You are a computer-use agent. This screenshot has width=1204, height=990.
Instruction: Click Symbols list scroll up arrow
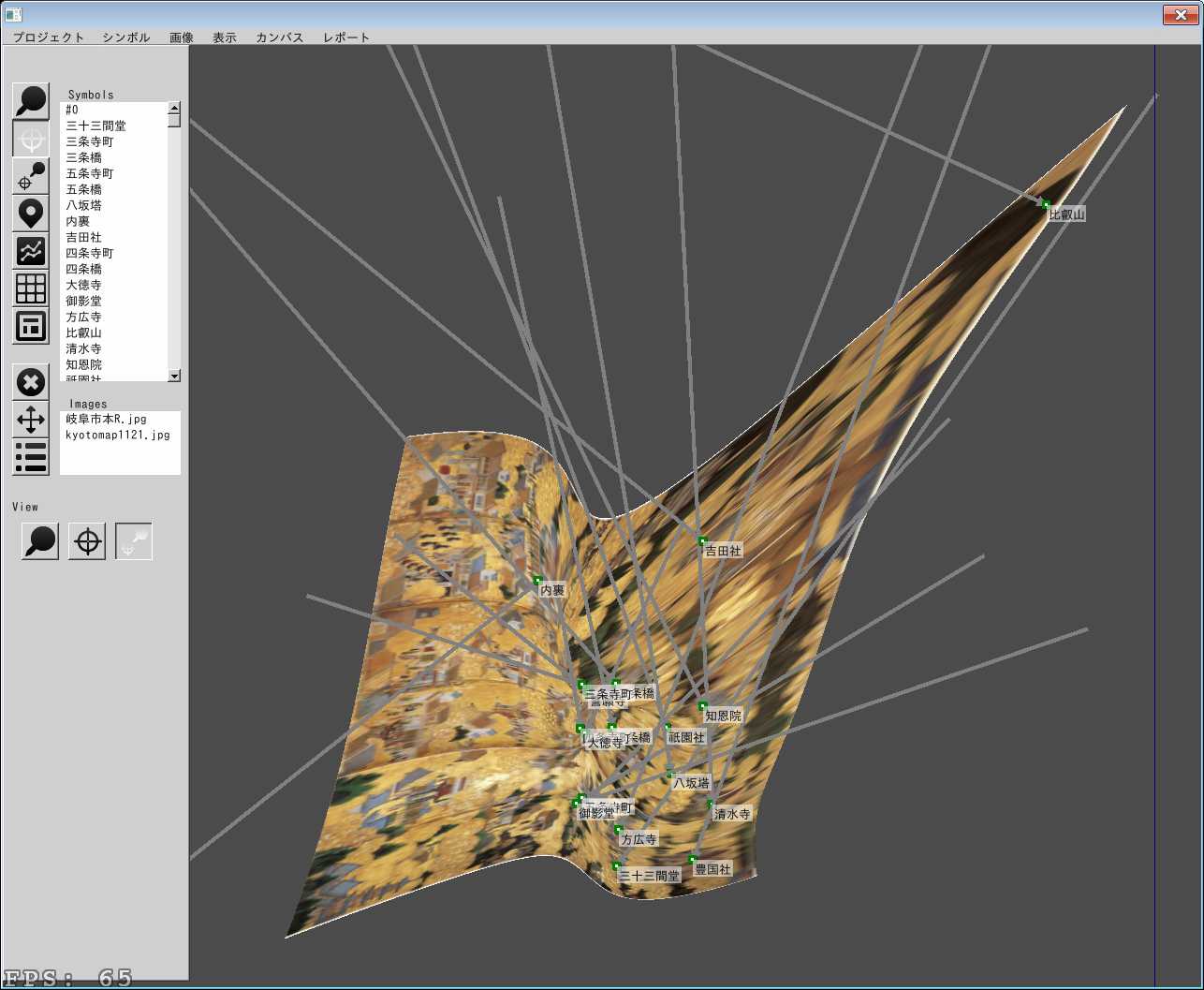coord(174,108)
